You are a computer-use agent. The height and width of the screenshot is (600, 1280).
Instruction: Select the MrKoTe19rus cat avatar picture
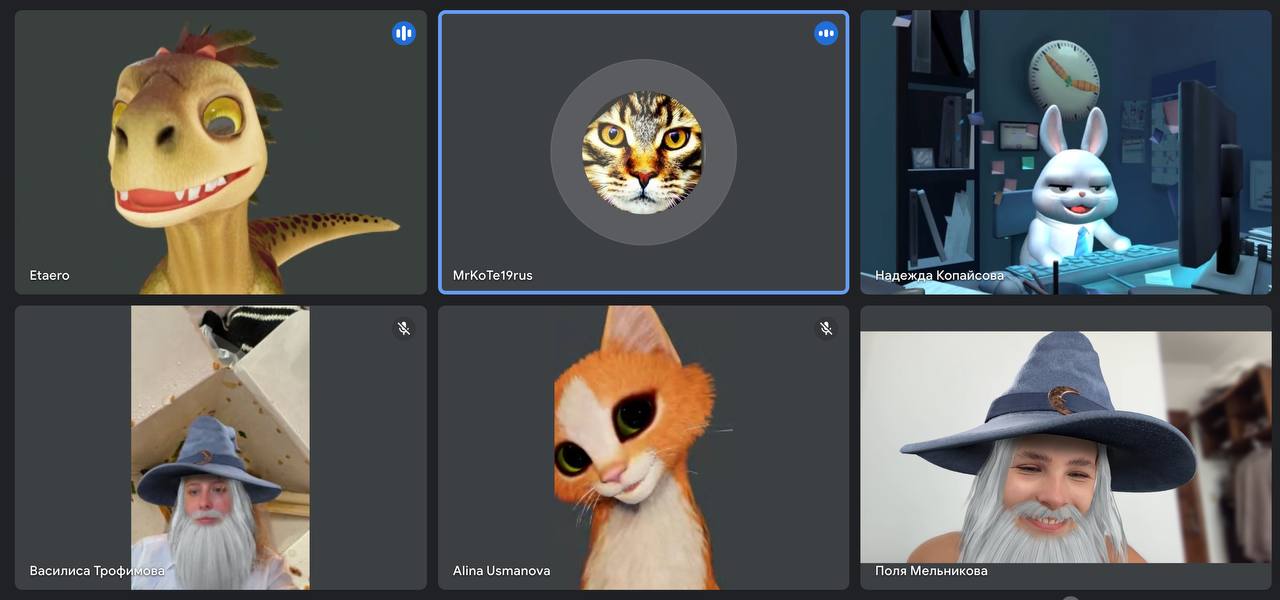[x=643, y=153]
